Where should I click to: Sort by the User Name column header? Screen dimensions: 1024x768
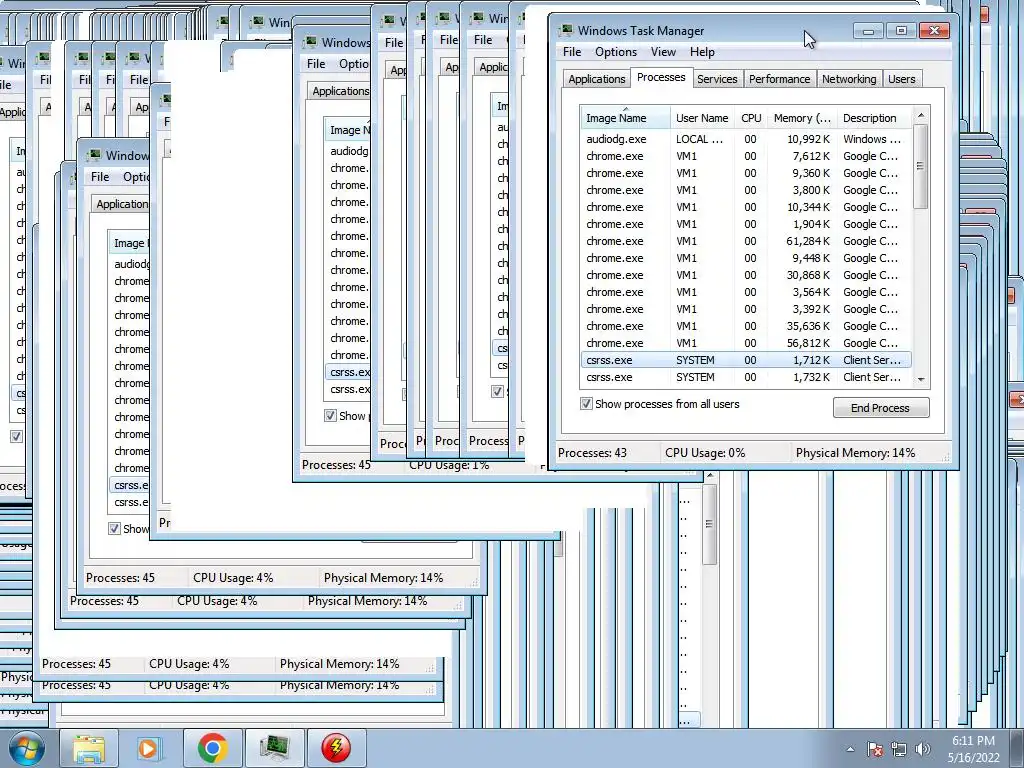pyautogui.click(x=702, y=118)
